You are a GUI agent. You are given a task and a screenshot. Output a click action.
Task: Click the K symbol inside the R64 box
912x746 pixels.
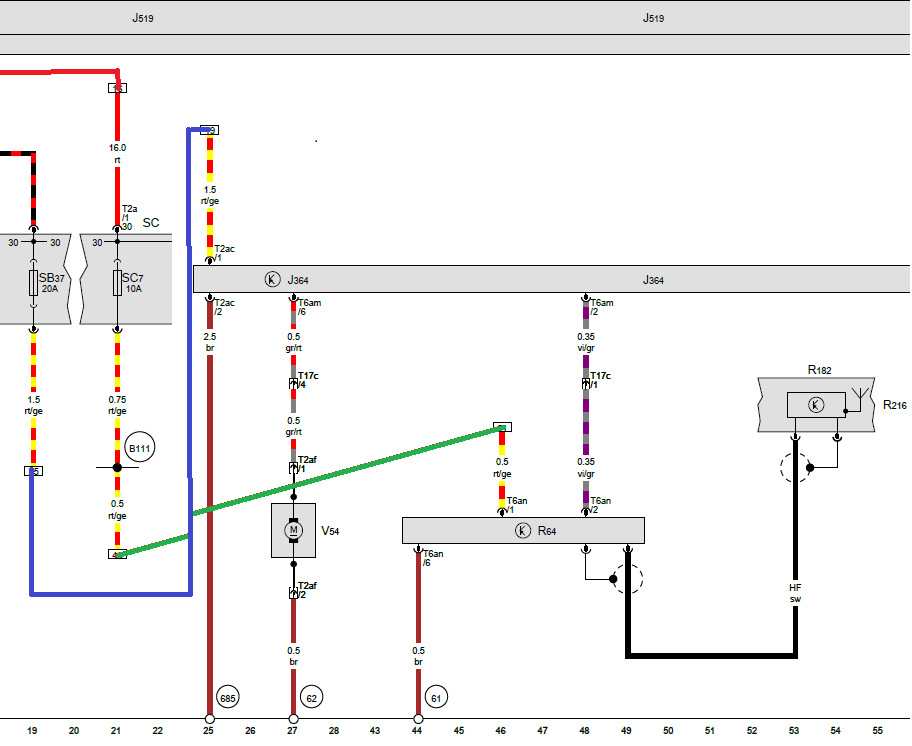point(523,530)
